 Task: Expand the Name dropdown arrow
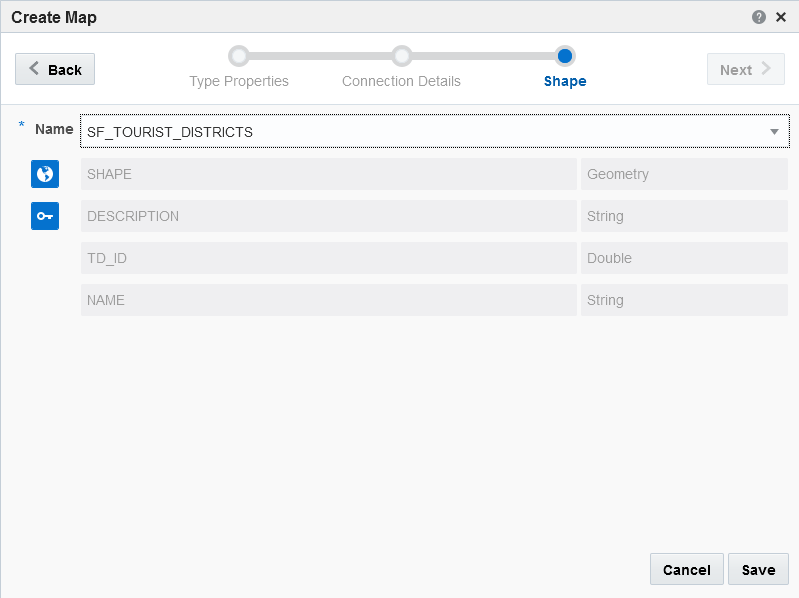click(774, 132)
